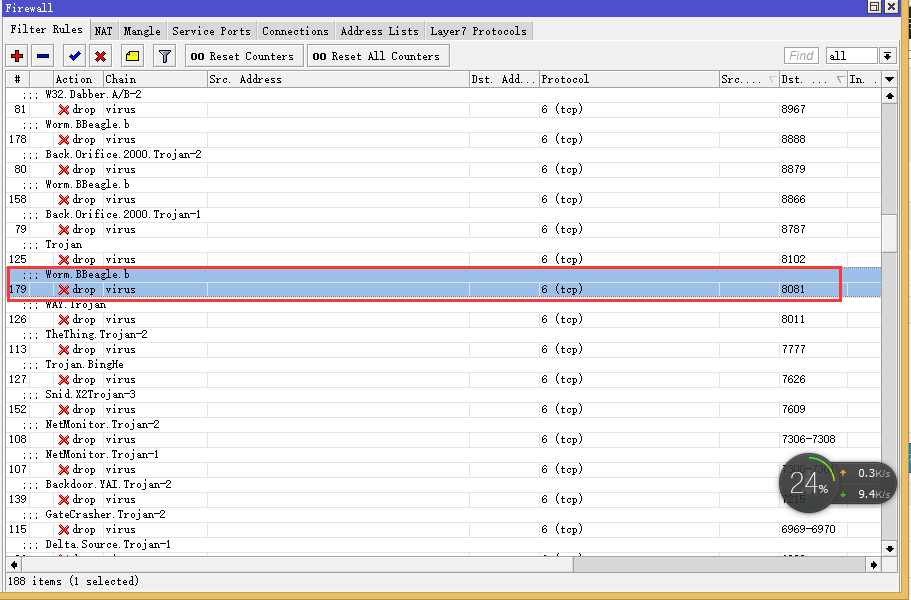The image size is (911, 600).
Task: Open the Layer7 Protocols tab
Action: (478, 31)
